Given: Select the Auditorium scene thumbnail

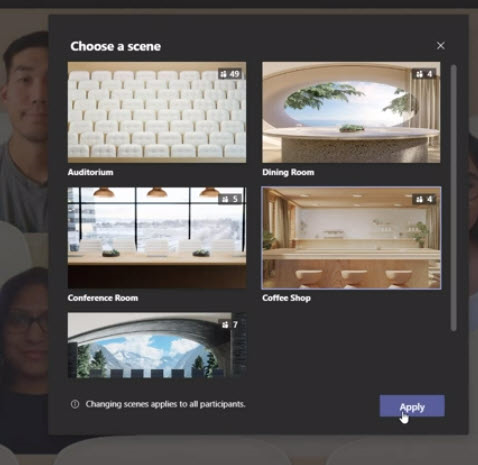Looking at the screenshot, I should tap(157, 112).
